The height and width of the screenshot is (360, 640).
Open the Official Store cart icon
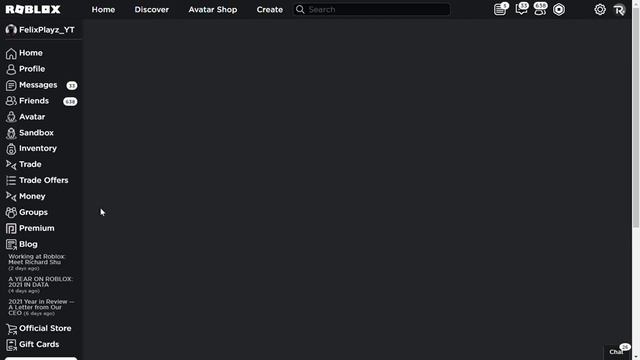click(x=11, y=329)
